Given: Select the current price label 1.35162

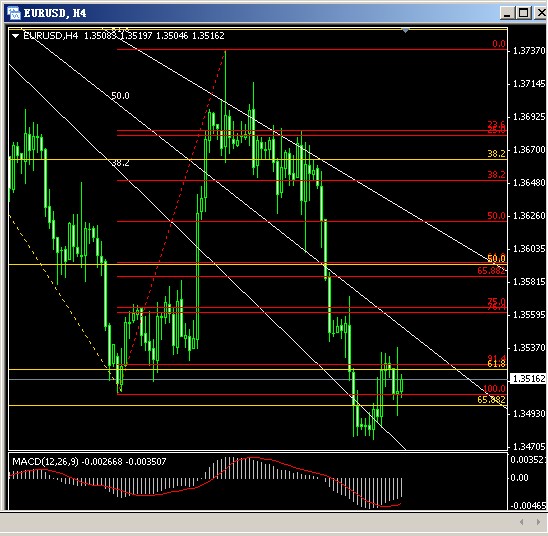Looking at the screenshot, I should coord(528,379).
